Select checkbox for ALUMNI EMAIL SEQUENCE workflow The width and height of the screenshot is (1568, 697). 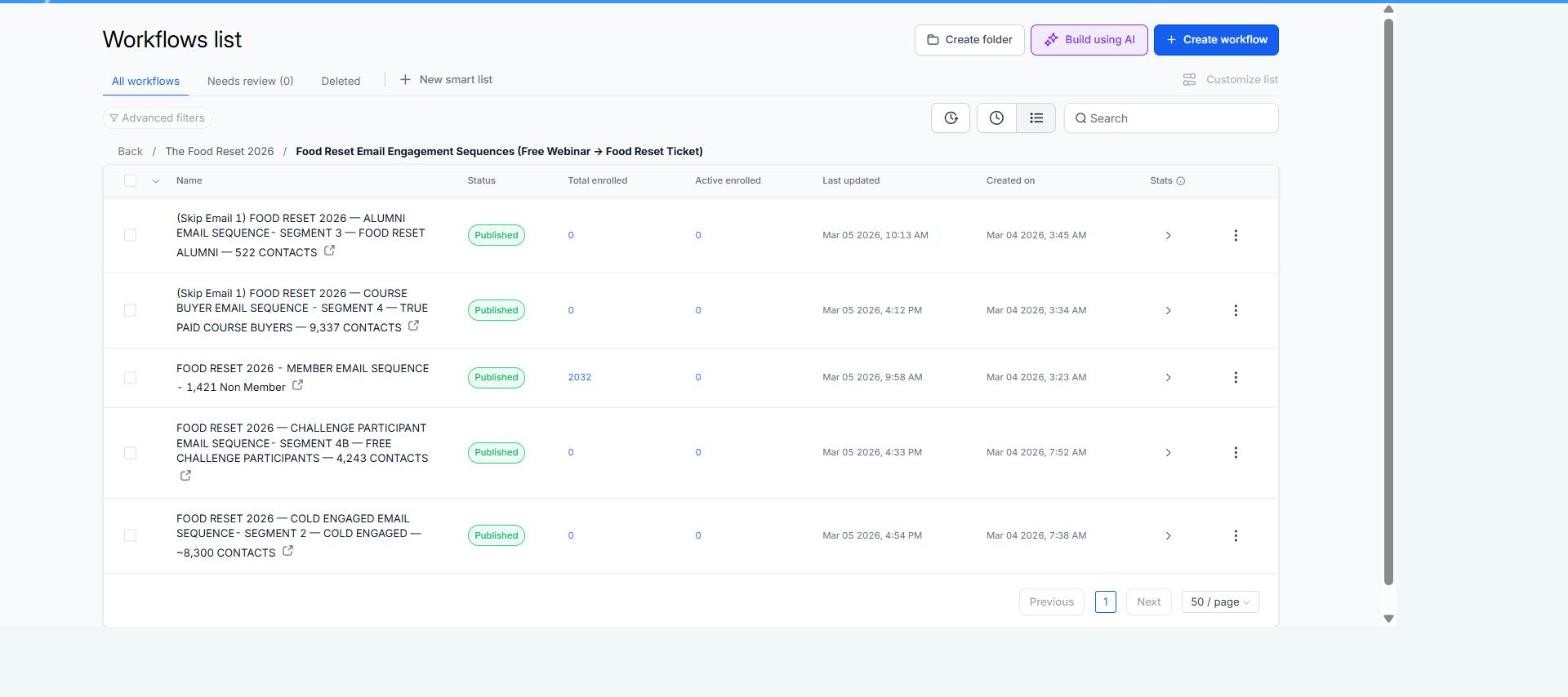[130, 235]
